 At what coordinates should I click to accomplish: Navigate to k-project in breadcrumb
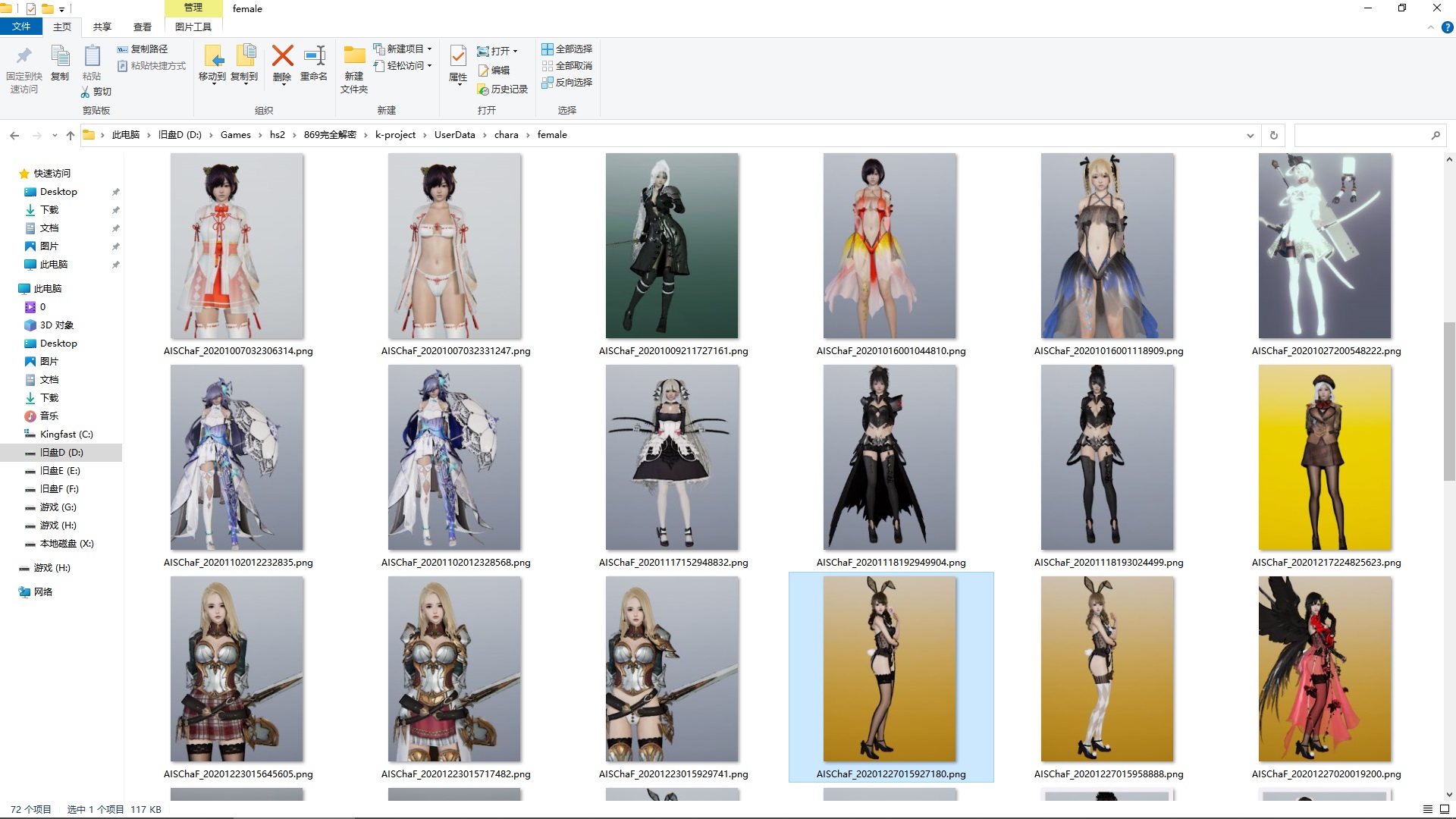[395, 135]
